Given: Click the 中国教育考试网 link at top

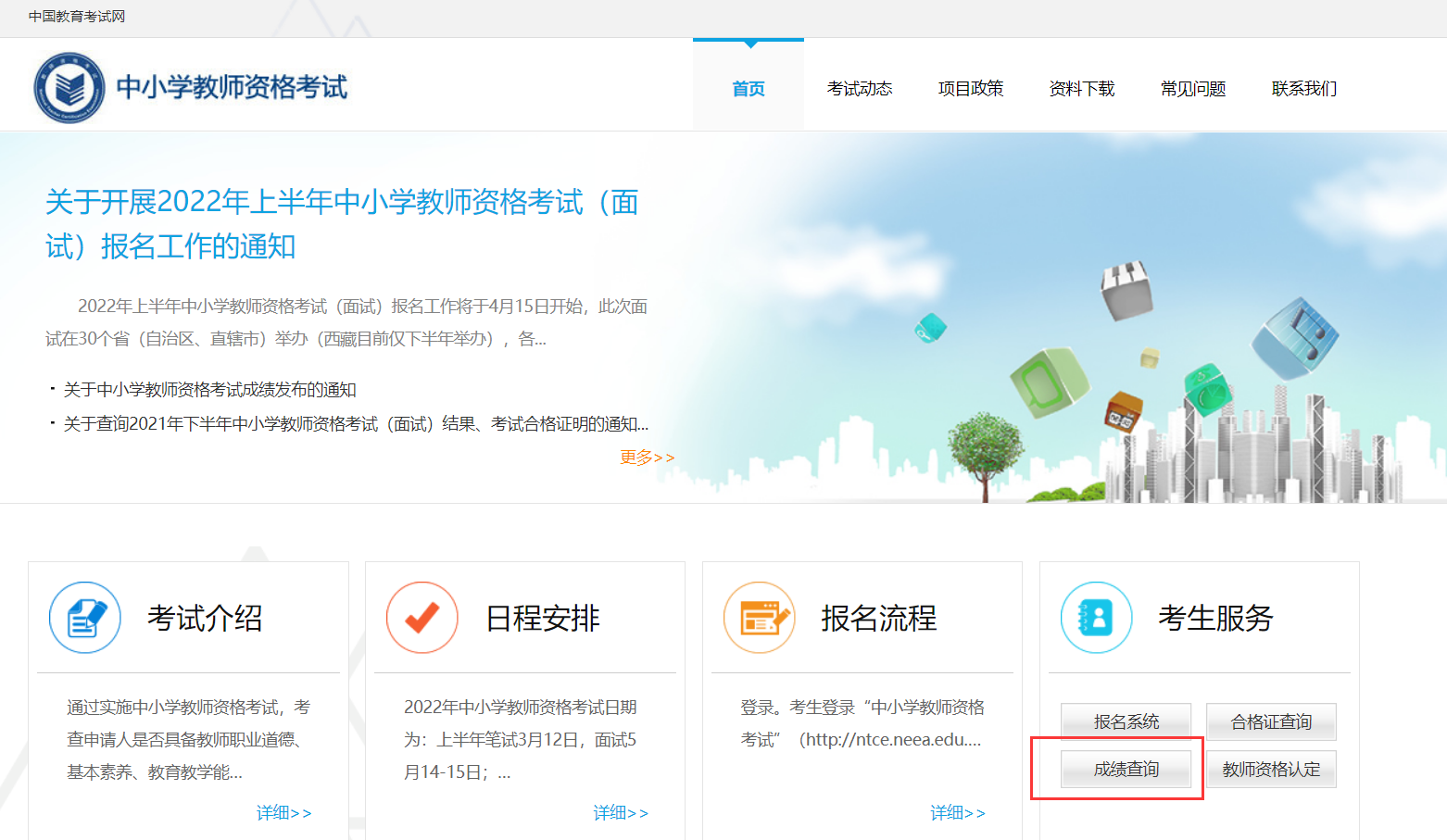Looking at the screenshot, I should point(77,17).
